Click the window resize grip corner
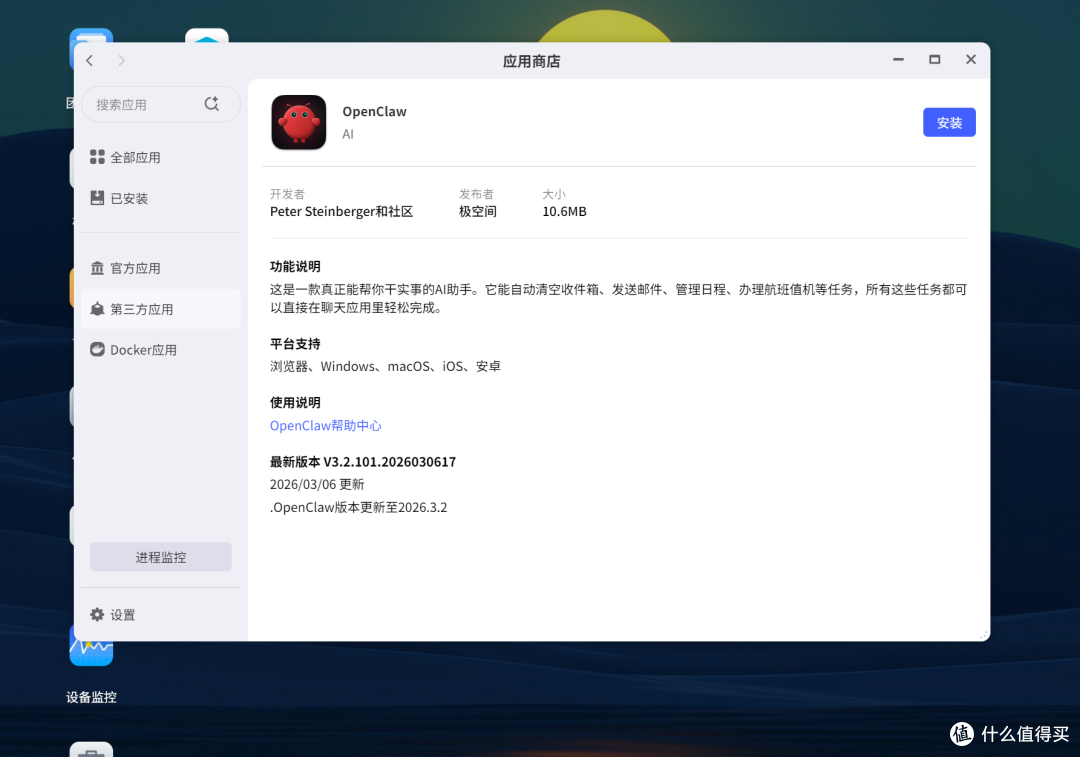Image resolution: width=1080 pixels, height=757 pixels. pyautogui.click(x=984, y=634)
